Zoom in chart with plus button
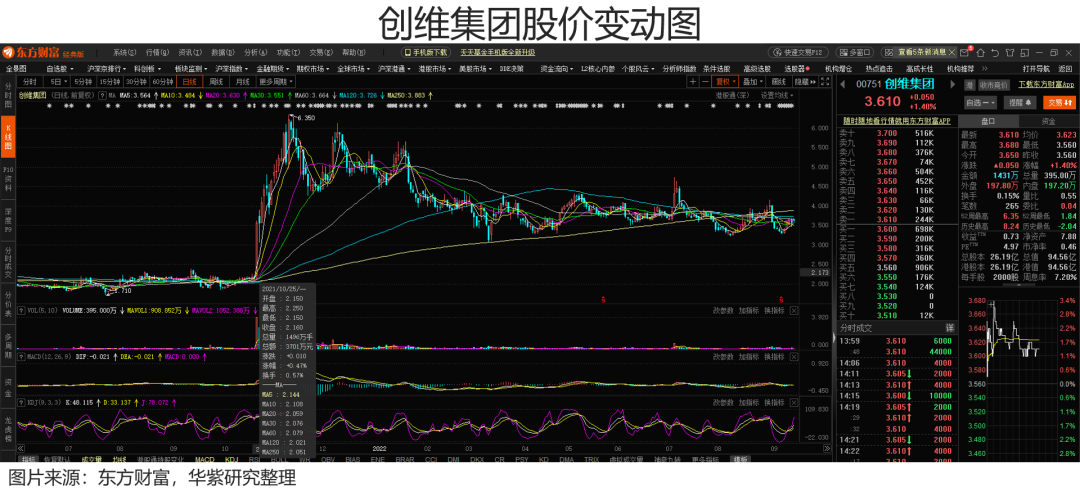1080x492 pixels. 693,81
